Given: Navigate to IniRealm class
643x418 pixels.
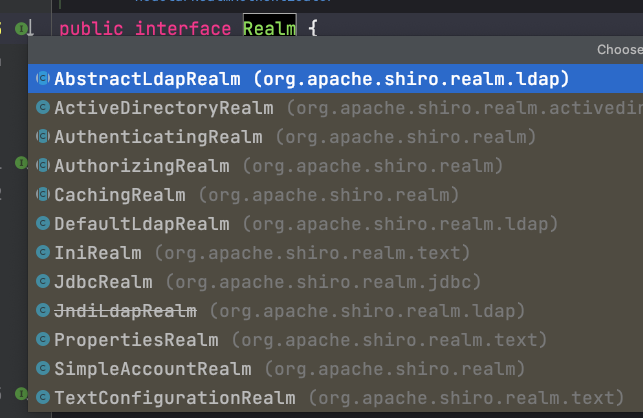Looking at the screenshot, I should [335, 253].
